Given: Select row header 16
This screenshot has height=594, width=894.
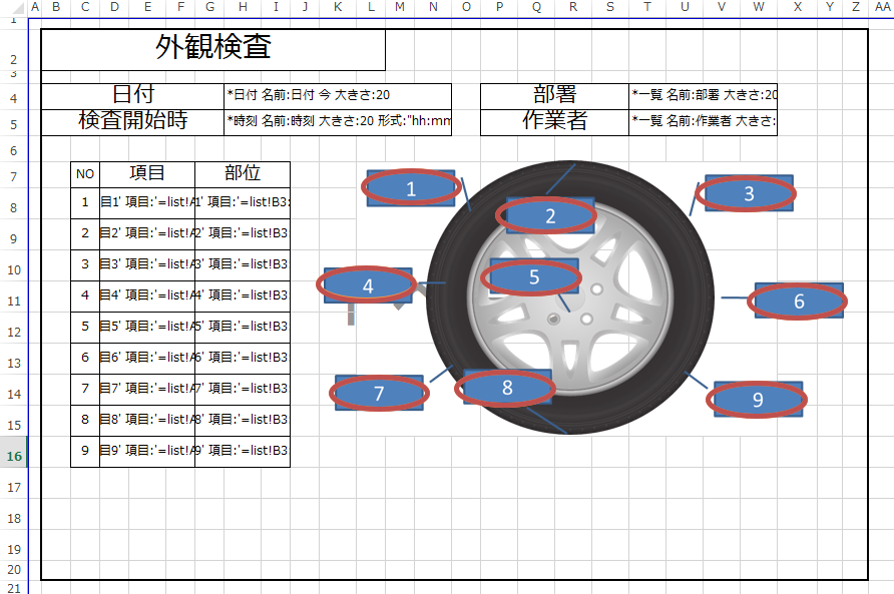Looking at the screenshot, I should [15, 456].
